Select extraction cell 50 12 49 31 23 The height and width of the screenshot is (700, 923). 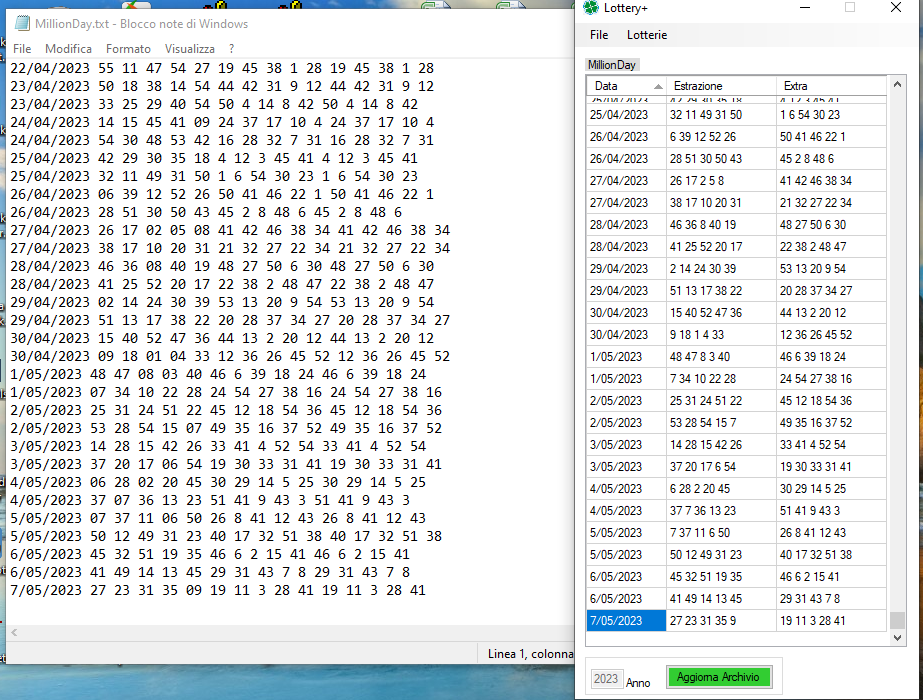click(x=721, y=555)
